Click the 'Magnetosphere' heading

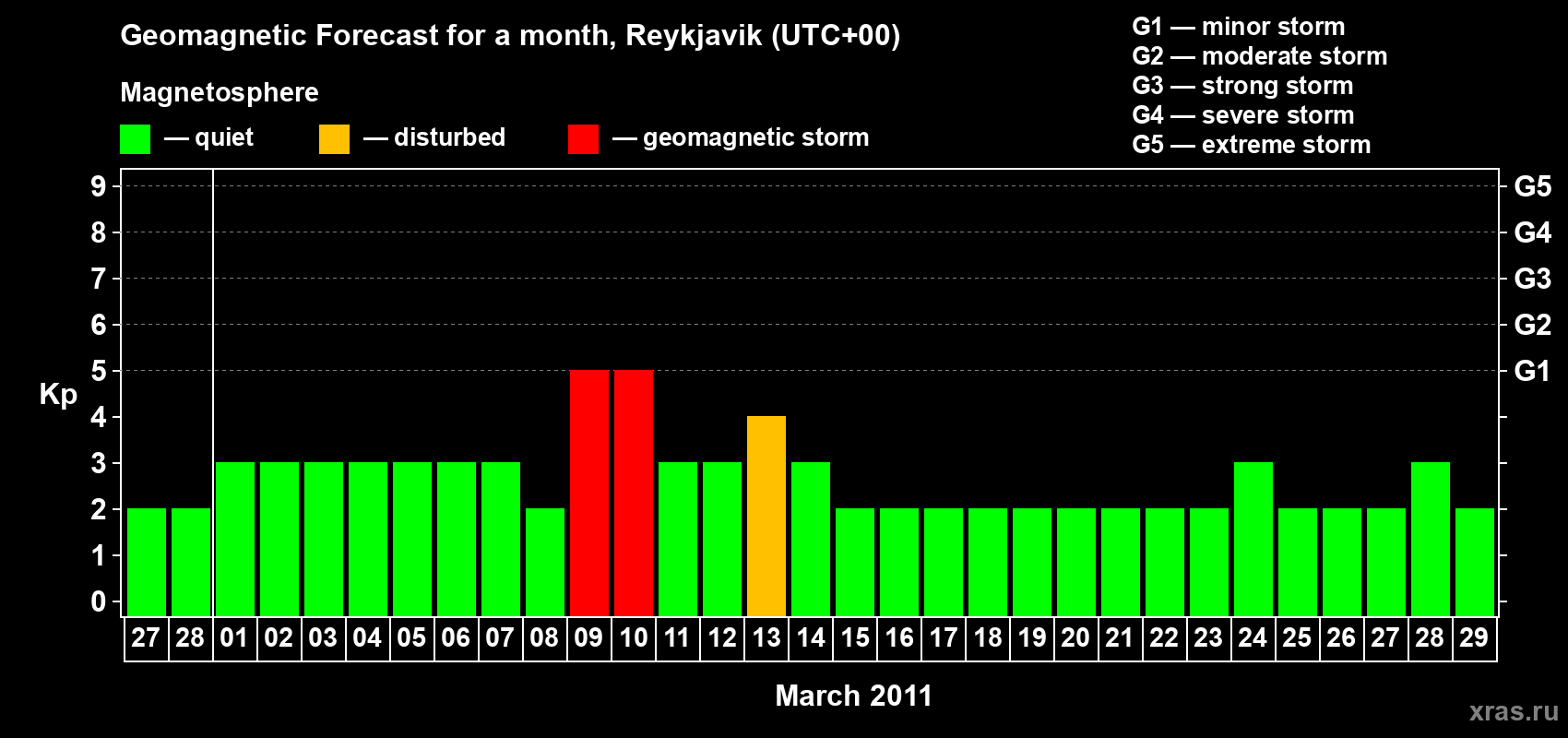(220, 92)
